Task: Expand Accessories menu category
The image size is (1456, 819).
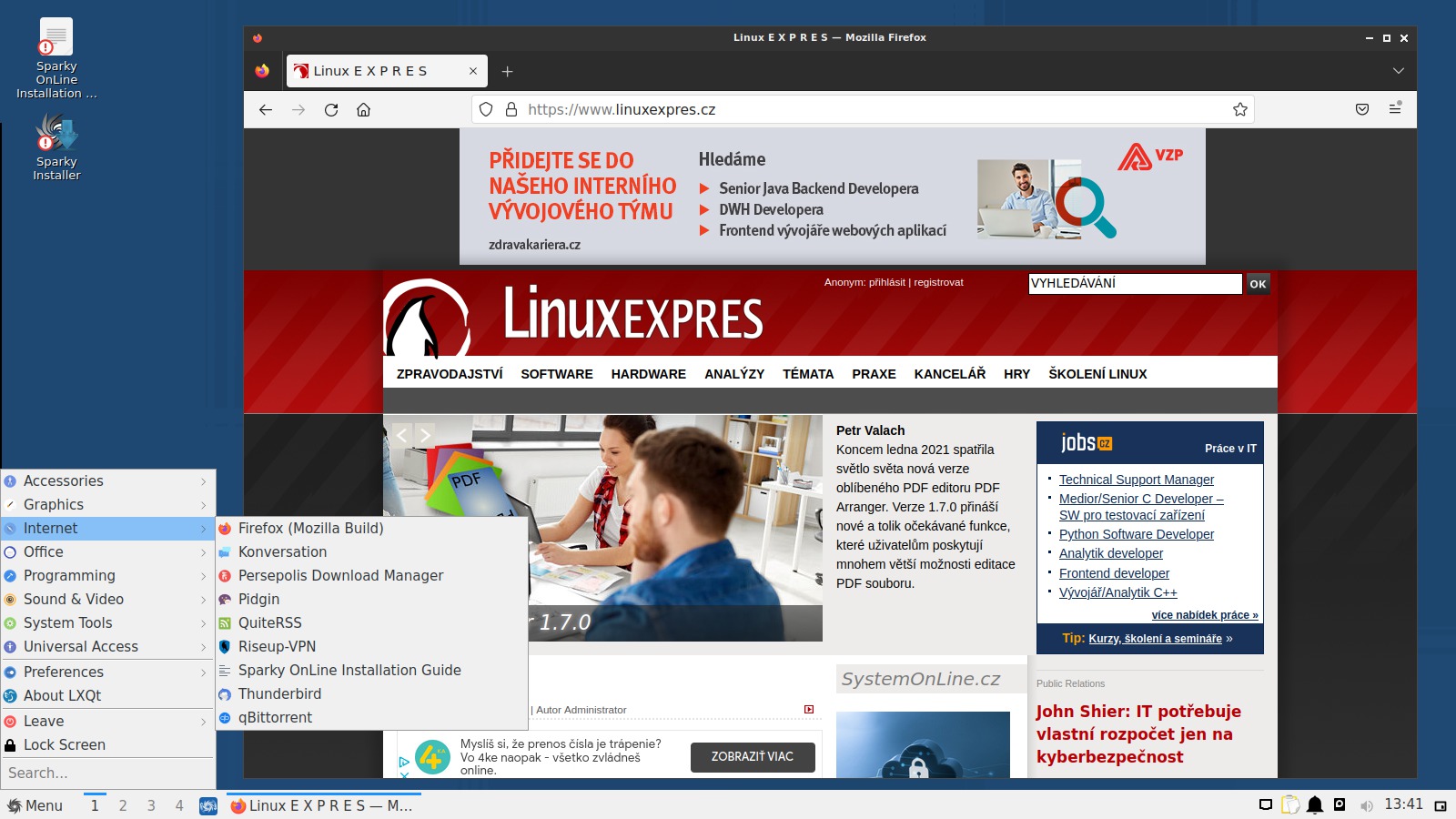Action: tap(107, 480)
